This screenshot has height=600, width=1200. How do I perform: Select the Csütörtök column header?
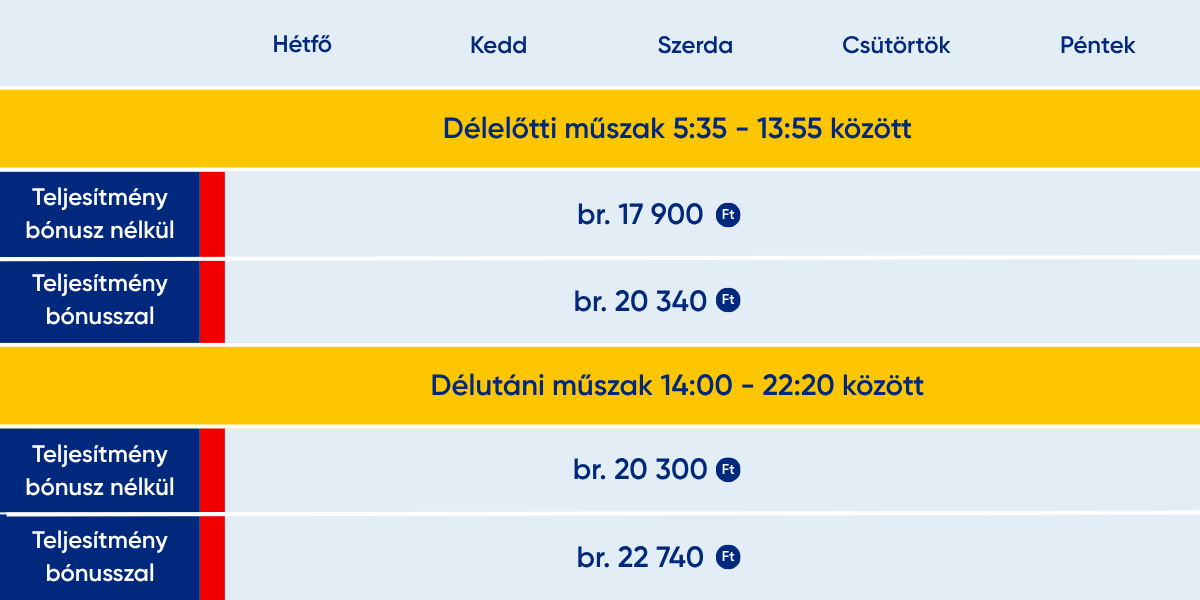tap(896, 45)
